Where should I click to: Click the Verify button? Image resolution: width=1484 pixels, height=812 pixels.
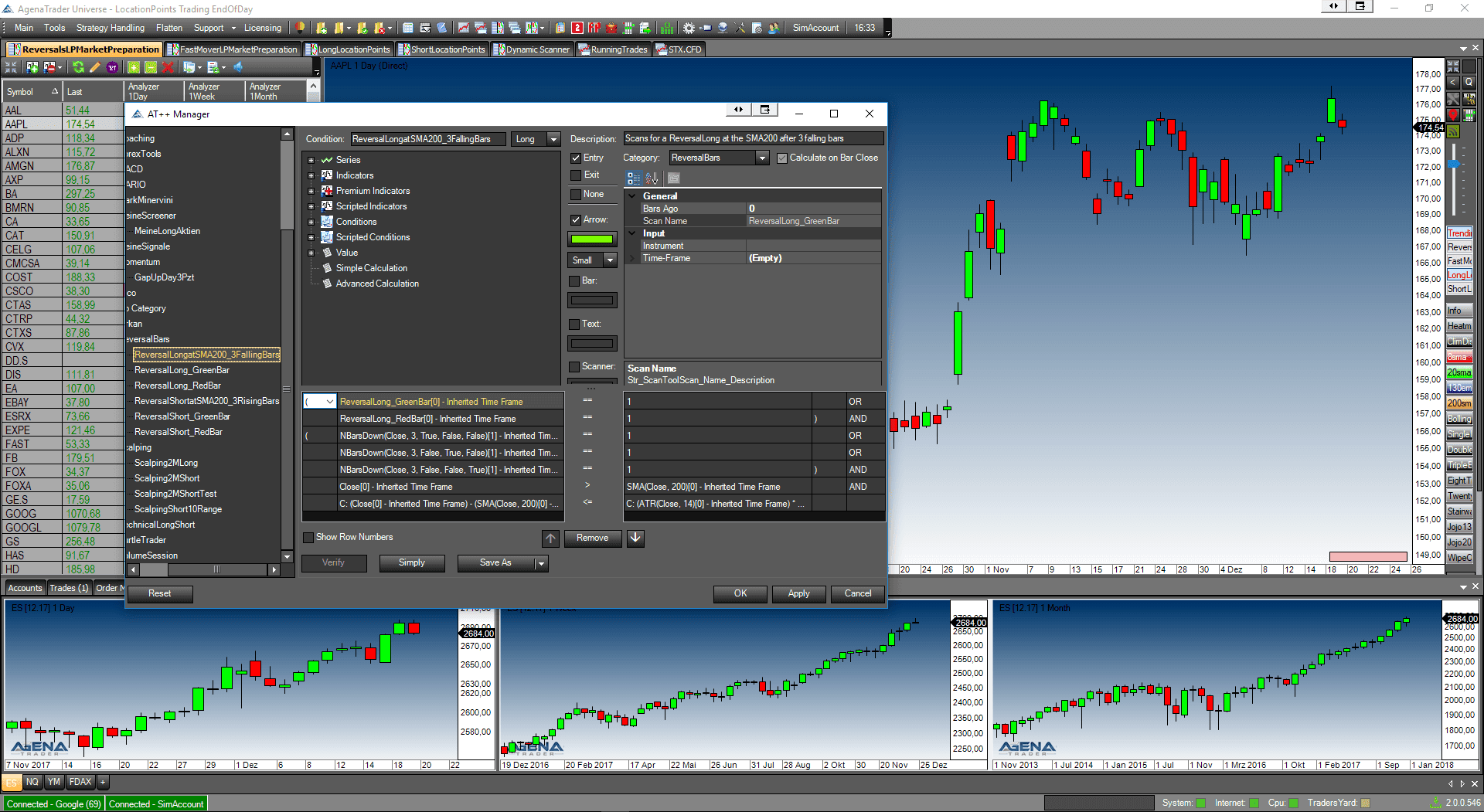pos(334,563)
